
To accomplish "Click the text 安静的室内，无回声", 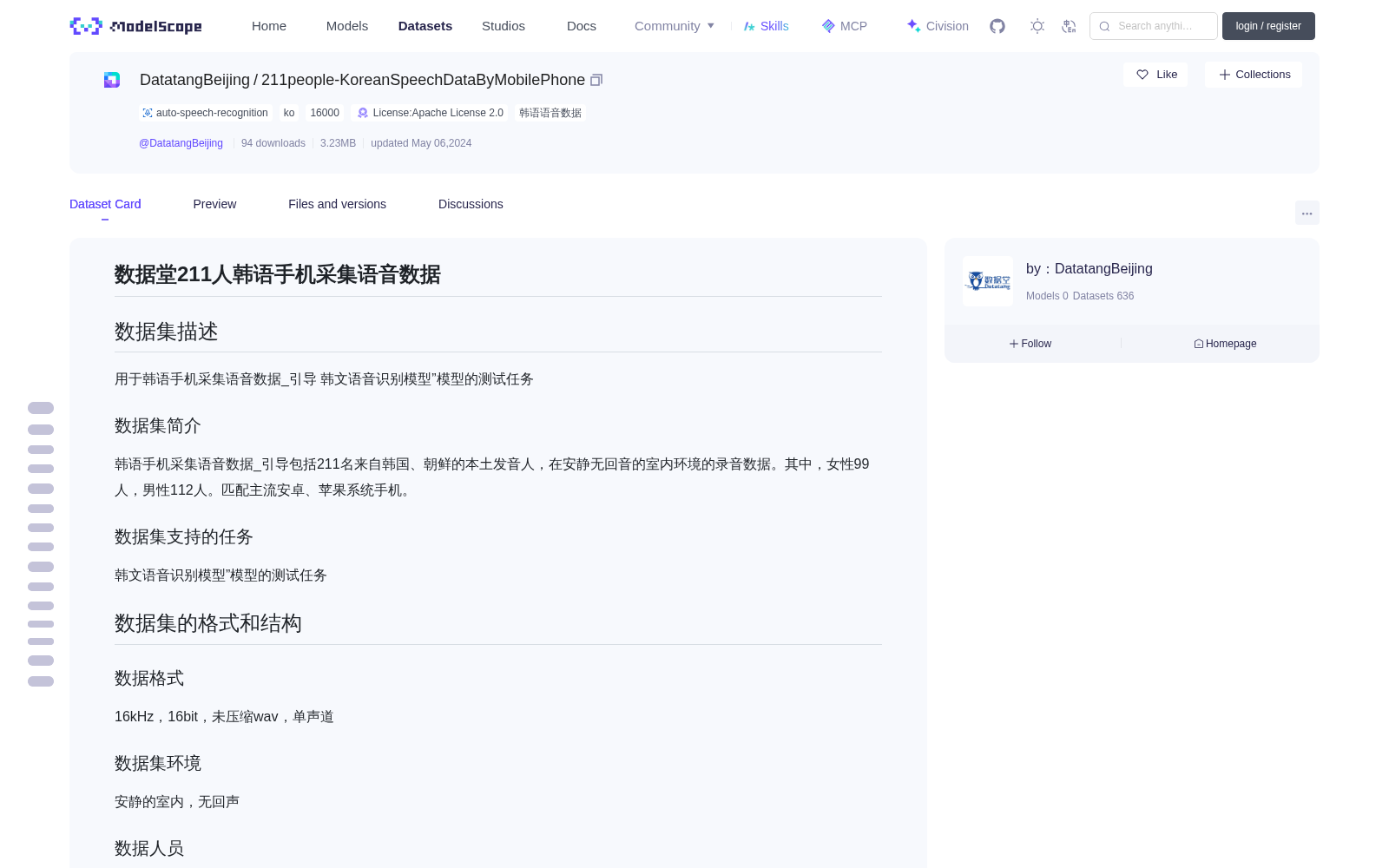I will click(177, 801).
